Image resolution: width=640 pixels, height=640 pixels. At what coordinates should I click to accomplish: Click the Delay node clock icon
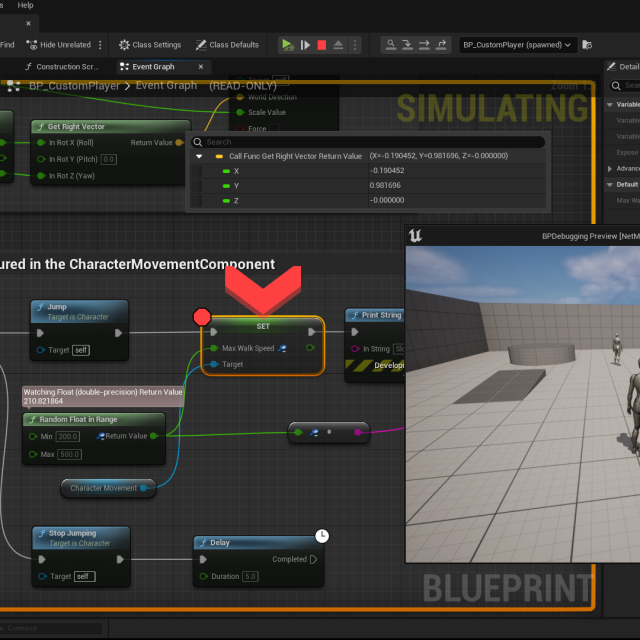[322, 536]
